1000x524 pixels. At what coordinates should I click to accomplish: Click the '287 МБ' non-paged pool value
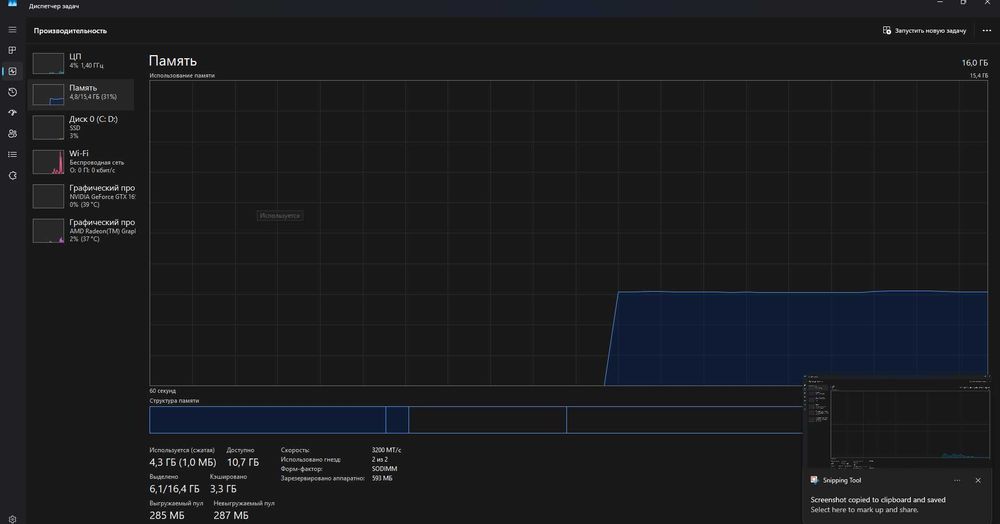(231, 515)
